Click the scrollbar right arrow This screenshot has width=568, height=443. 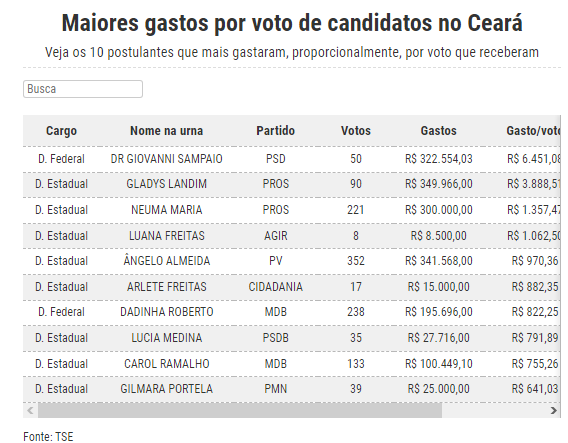point(553,411)
